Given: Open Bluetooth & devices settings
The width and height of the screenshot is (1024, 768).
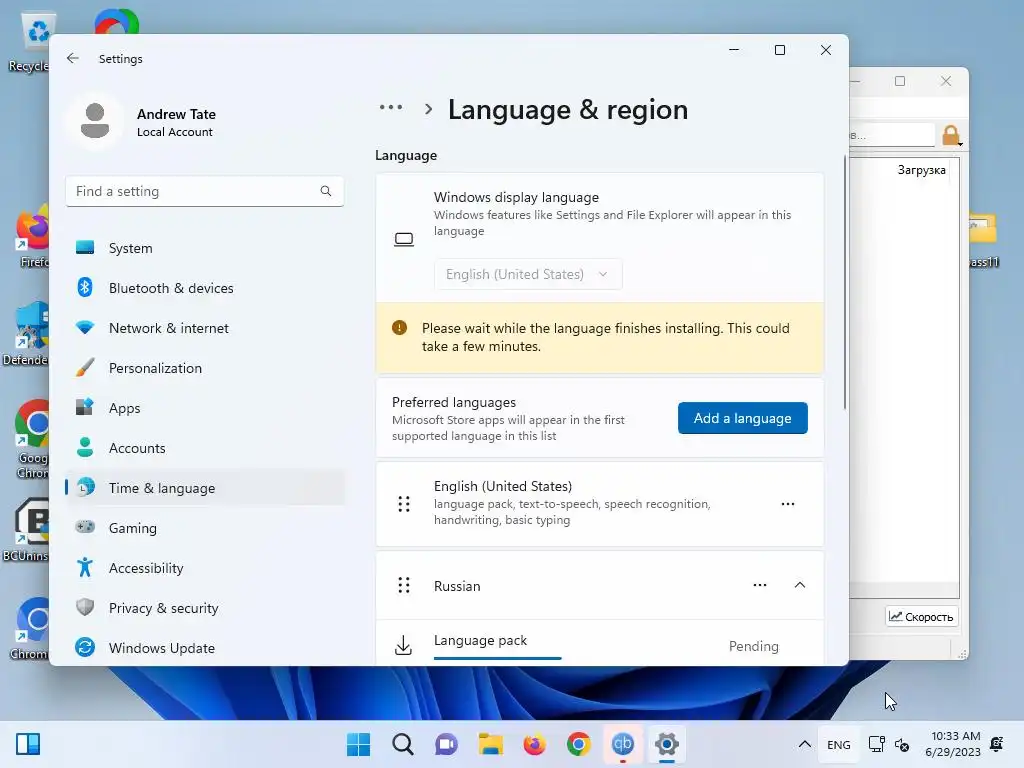Looking at the screenshot, I should [204, 288].
